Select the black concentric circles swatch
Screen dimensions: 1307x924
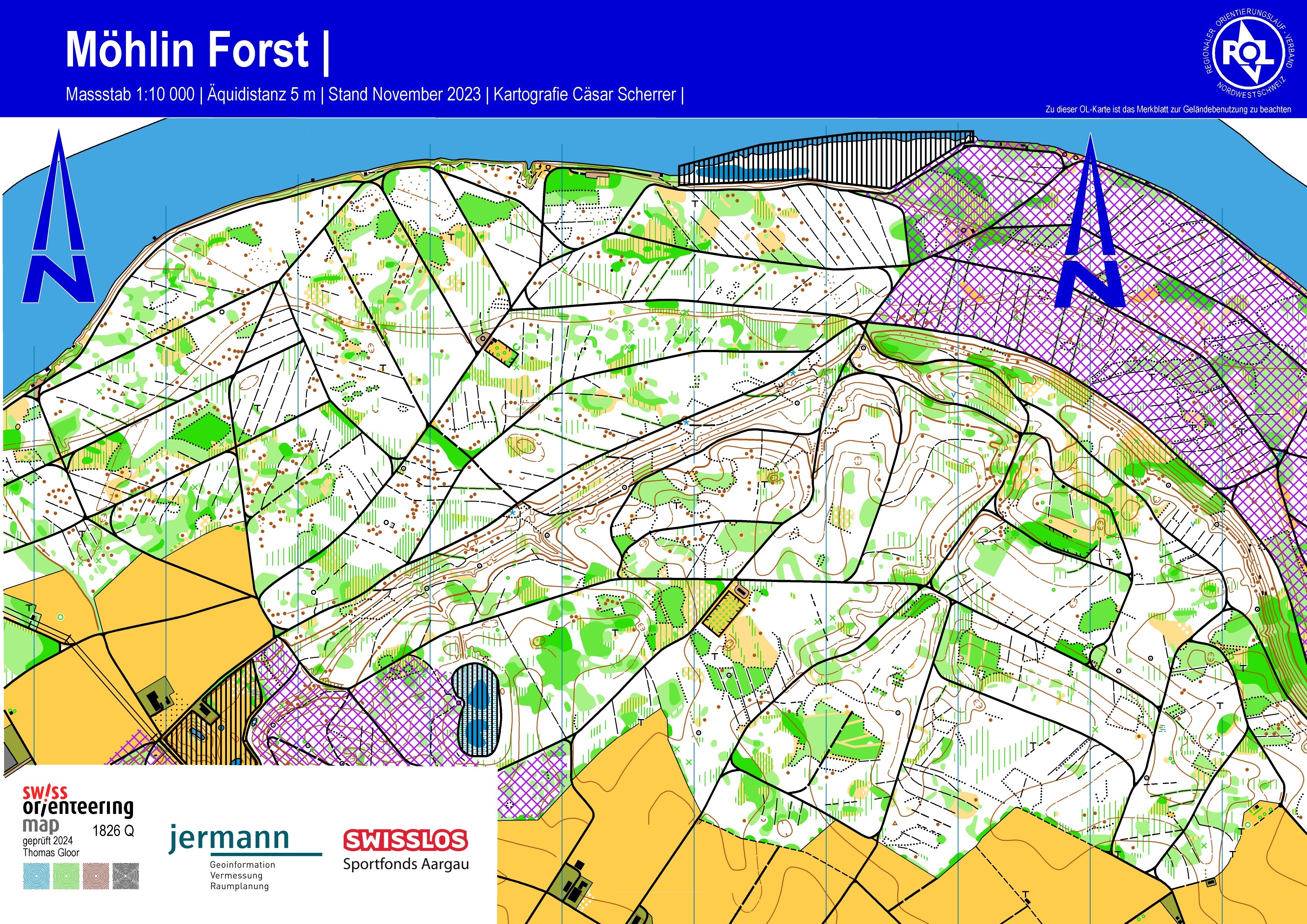tap(125, 876)
